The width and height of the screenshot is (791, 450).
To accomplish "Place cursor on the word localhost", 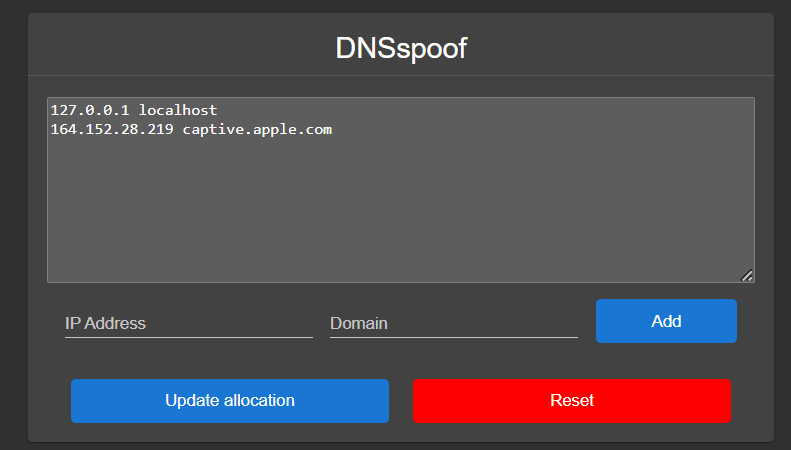I will [177, 110].
